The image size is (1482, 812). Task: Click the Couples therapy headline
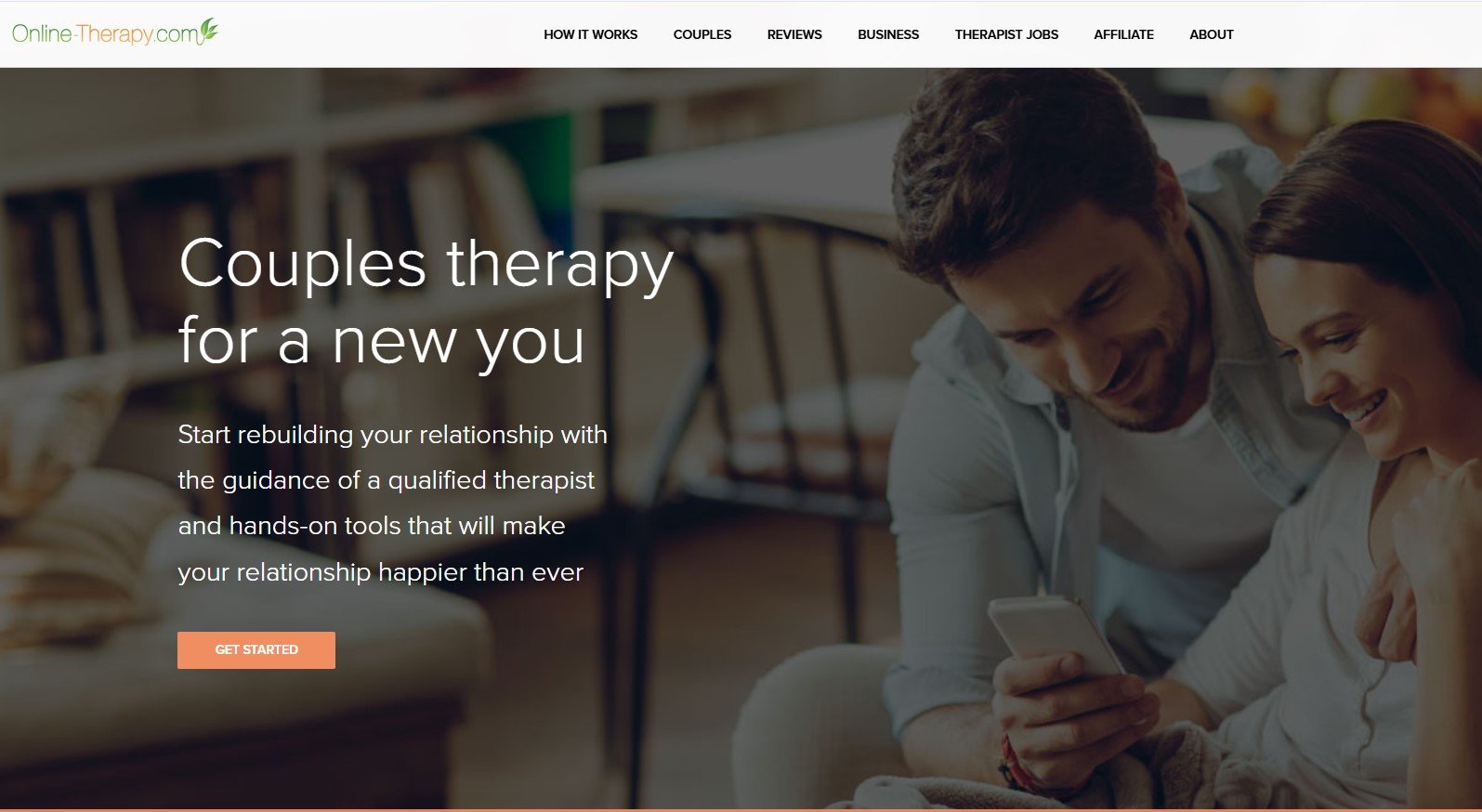pos(426,265)
